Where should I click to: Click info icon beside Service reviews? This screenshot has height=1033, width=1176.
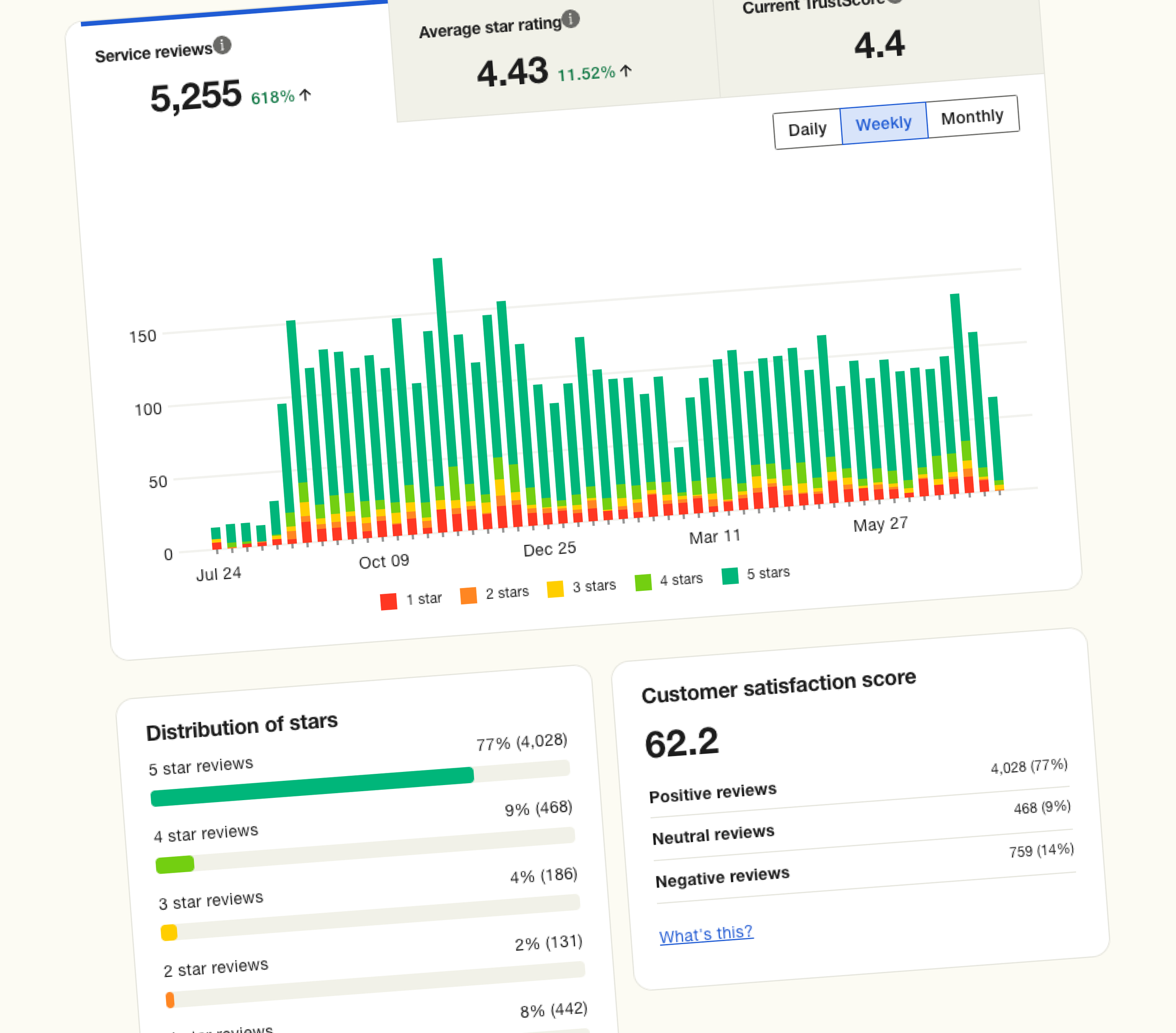[222, 45]
